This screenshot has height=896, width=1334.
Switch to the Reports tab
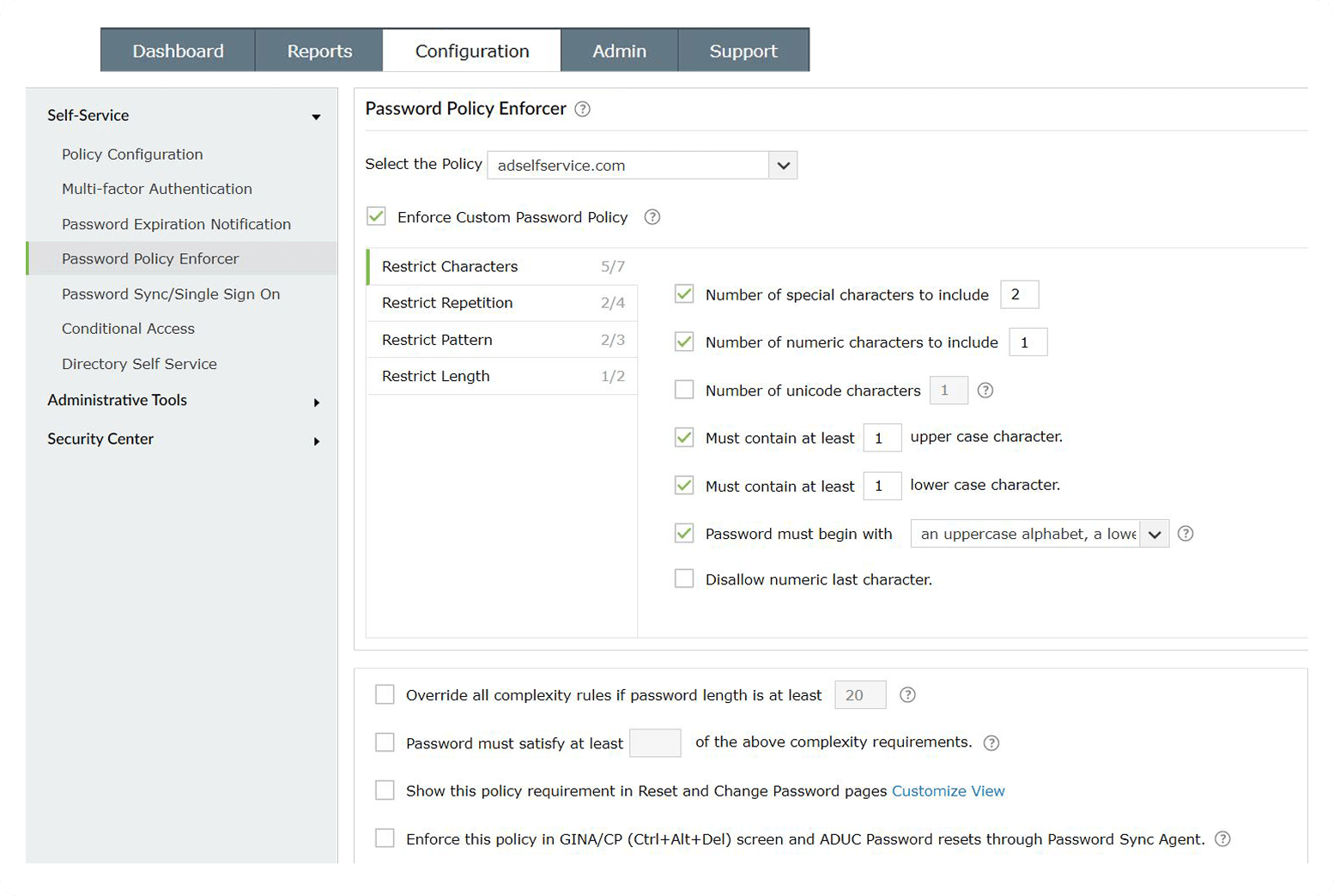(x=319, y=51)
